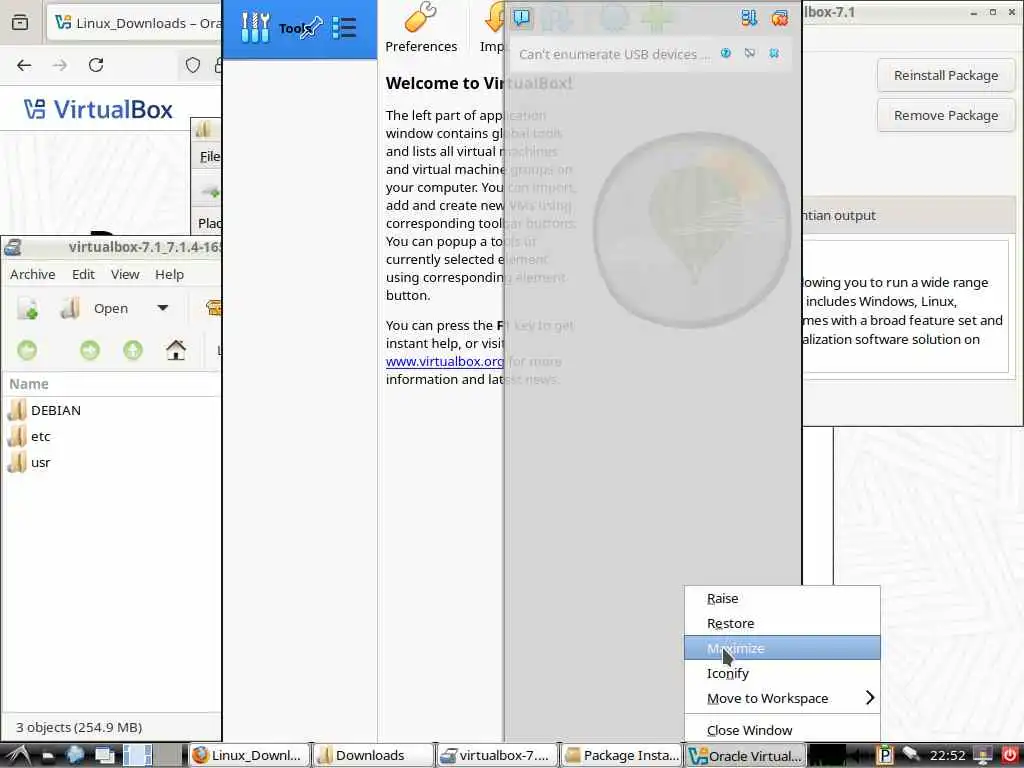
Task: Open the Help menu in archive manager
Action: point(169,274)
